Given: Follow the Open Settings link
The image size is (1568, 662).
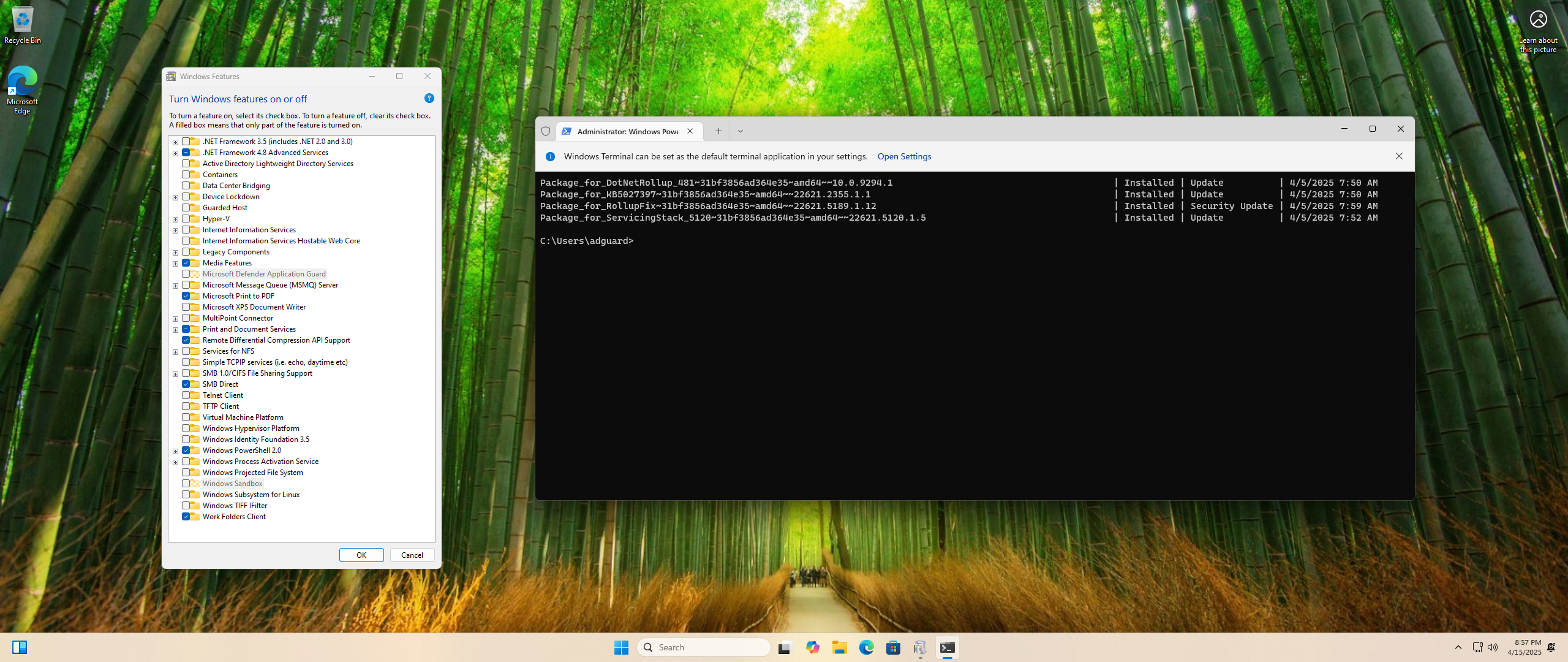Looking at the screenshot, I should point(904,156).
